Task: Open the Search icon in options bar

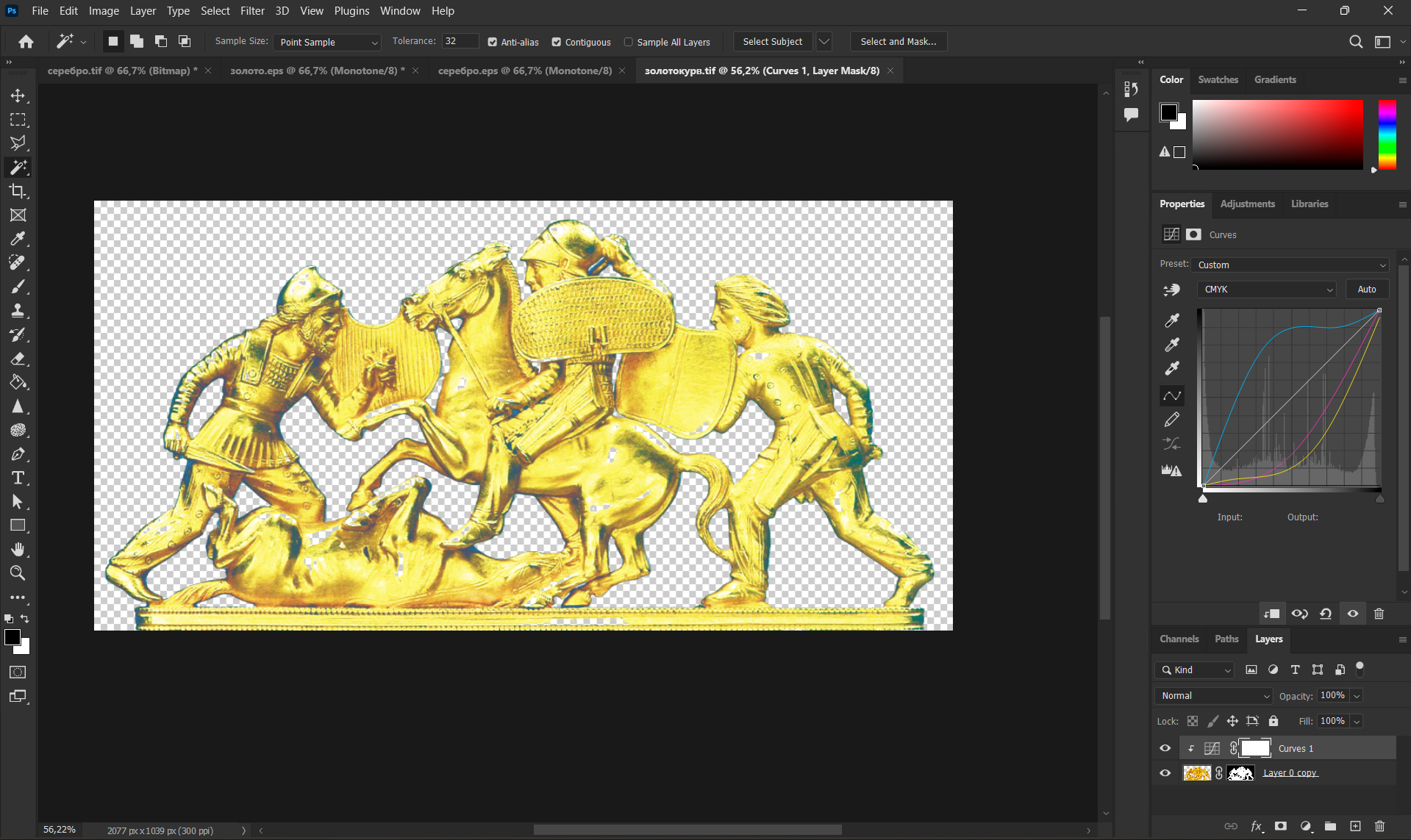Action: 1356,42
